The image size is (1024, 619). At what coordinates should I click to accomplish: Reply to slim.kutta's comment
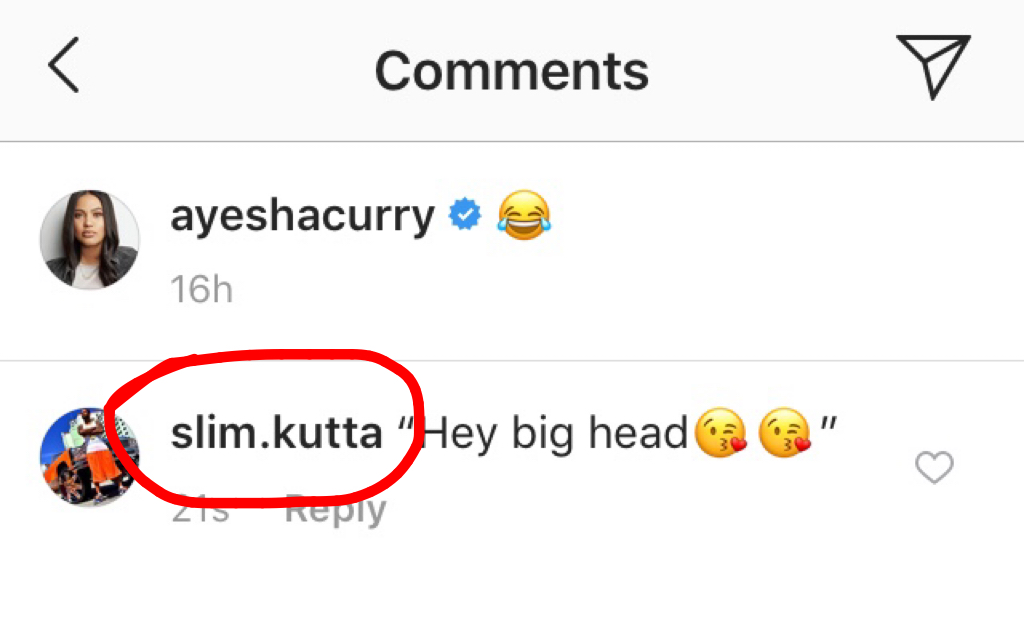click(336, 511)
